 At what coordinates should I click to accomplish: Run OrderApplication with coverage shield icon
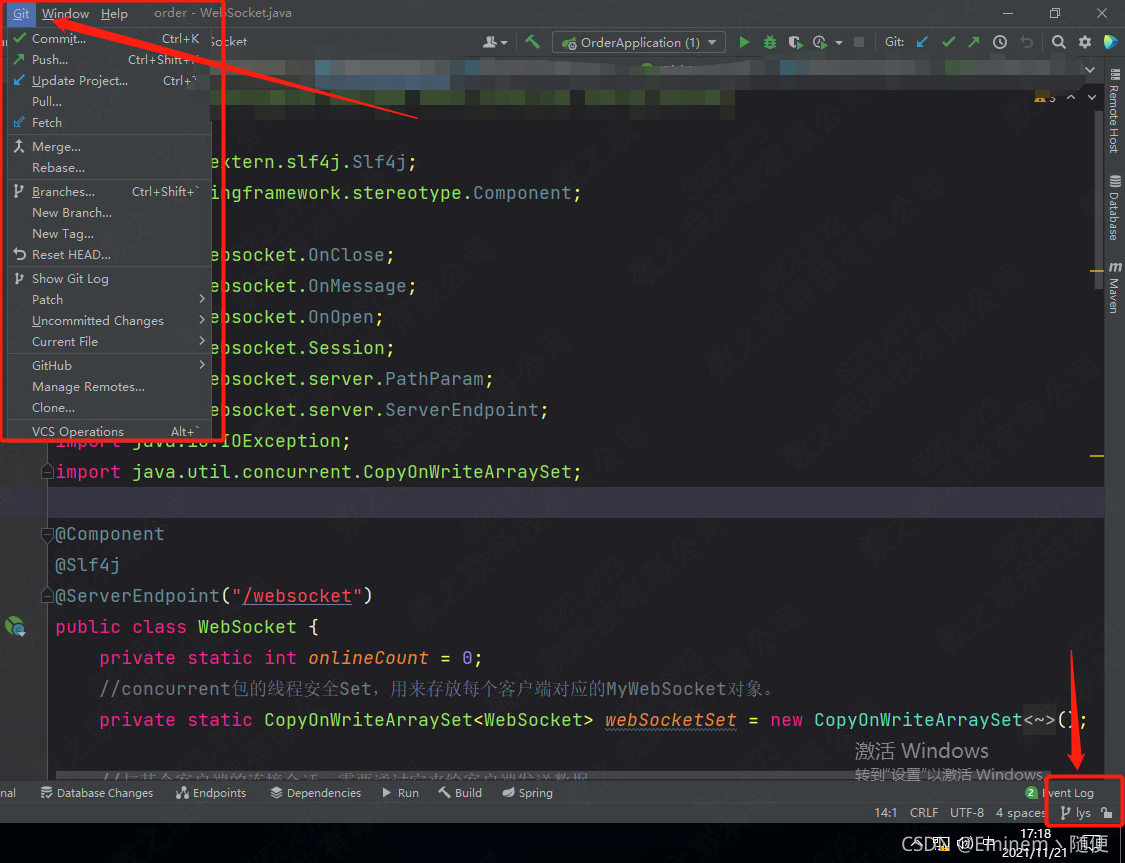coord(795,42)
